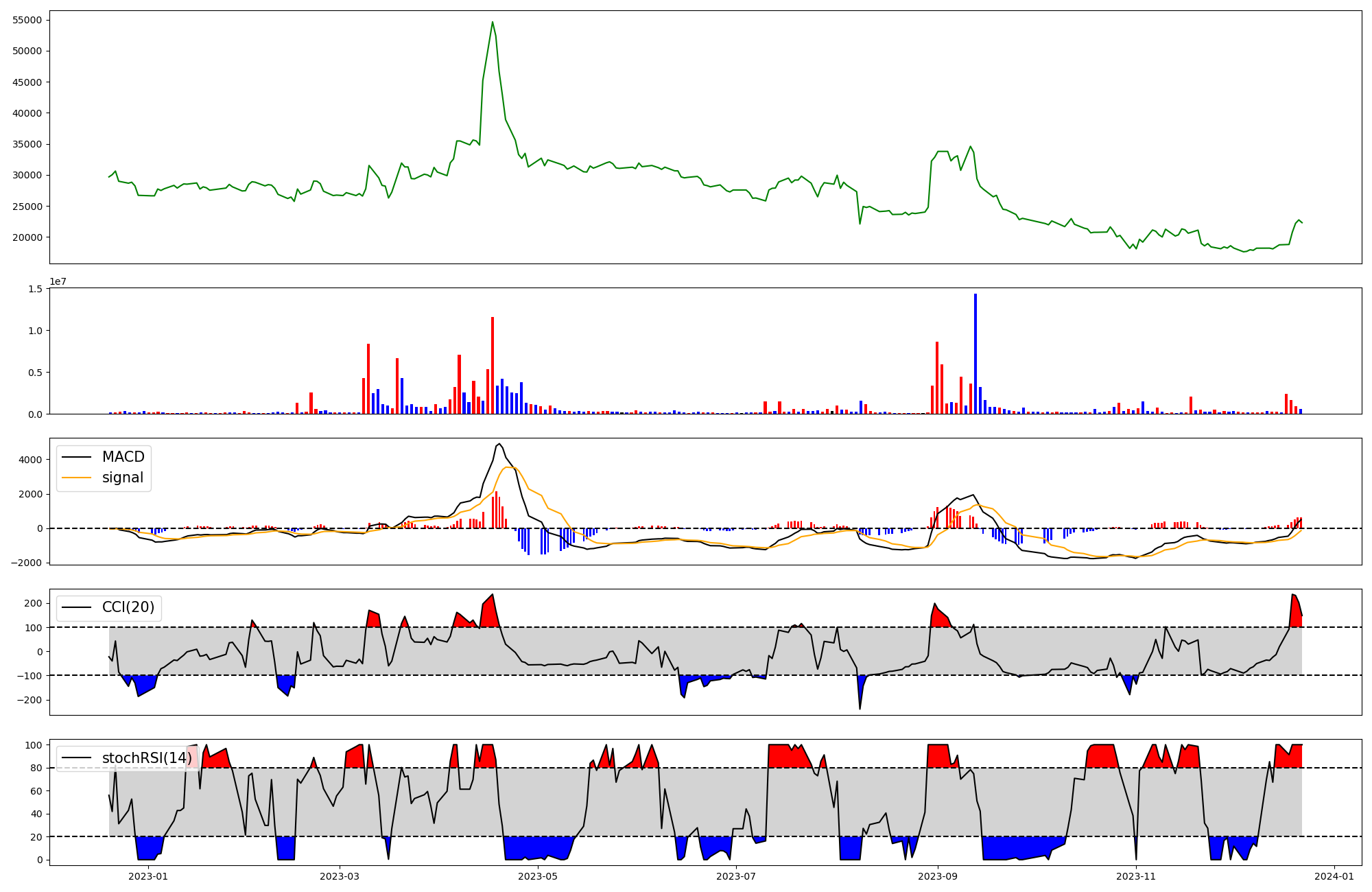Click the 80 stochRSI axis tick label
This screenshot has width=1372, height=892.
pos(36,768)
